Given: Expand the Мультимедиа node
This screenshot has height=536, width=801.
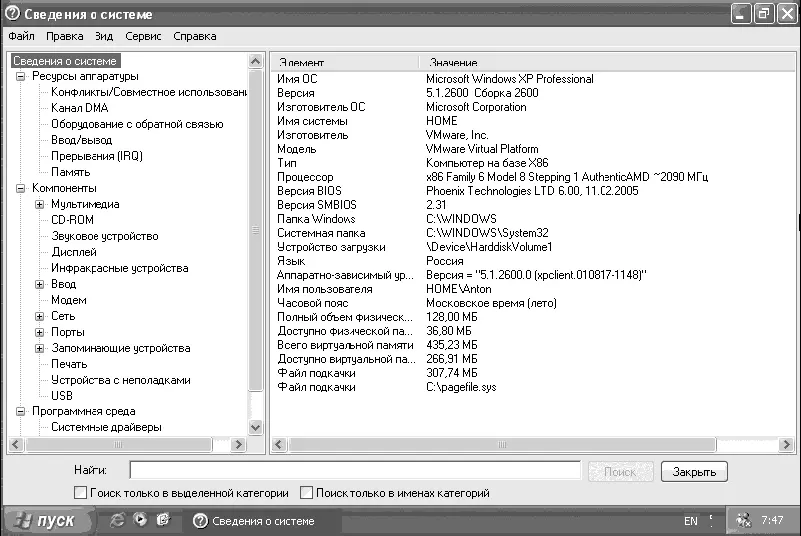Looking at the screenshot, I should click(39, 204).
